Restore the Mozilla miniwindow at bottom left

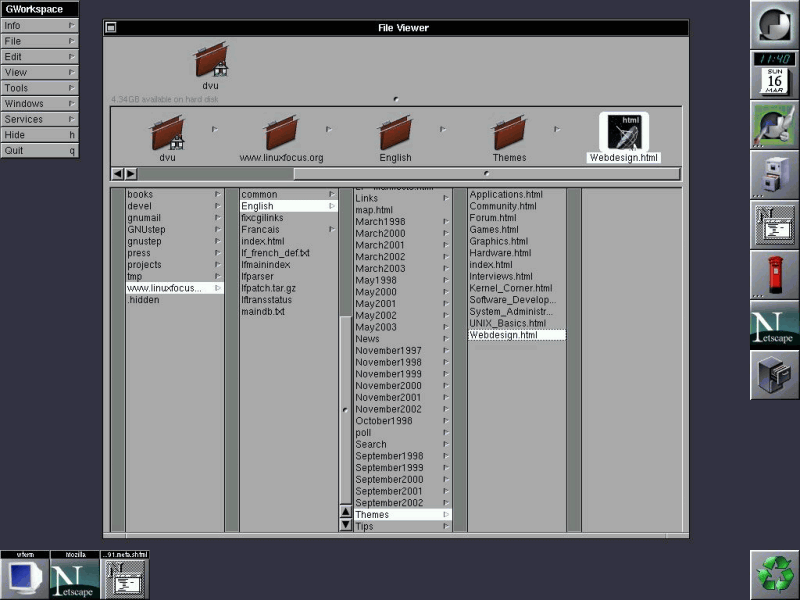click(74, 577)
